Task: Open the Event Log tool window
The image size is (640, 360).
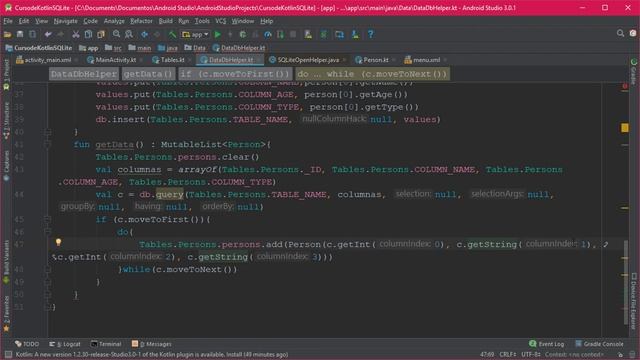Action: pyautogui.click(x=547, y=344)
